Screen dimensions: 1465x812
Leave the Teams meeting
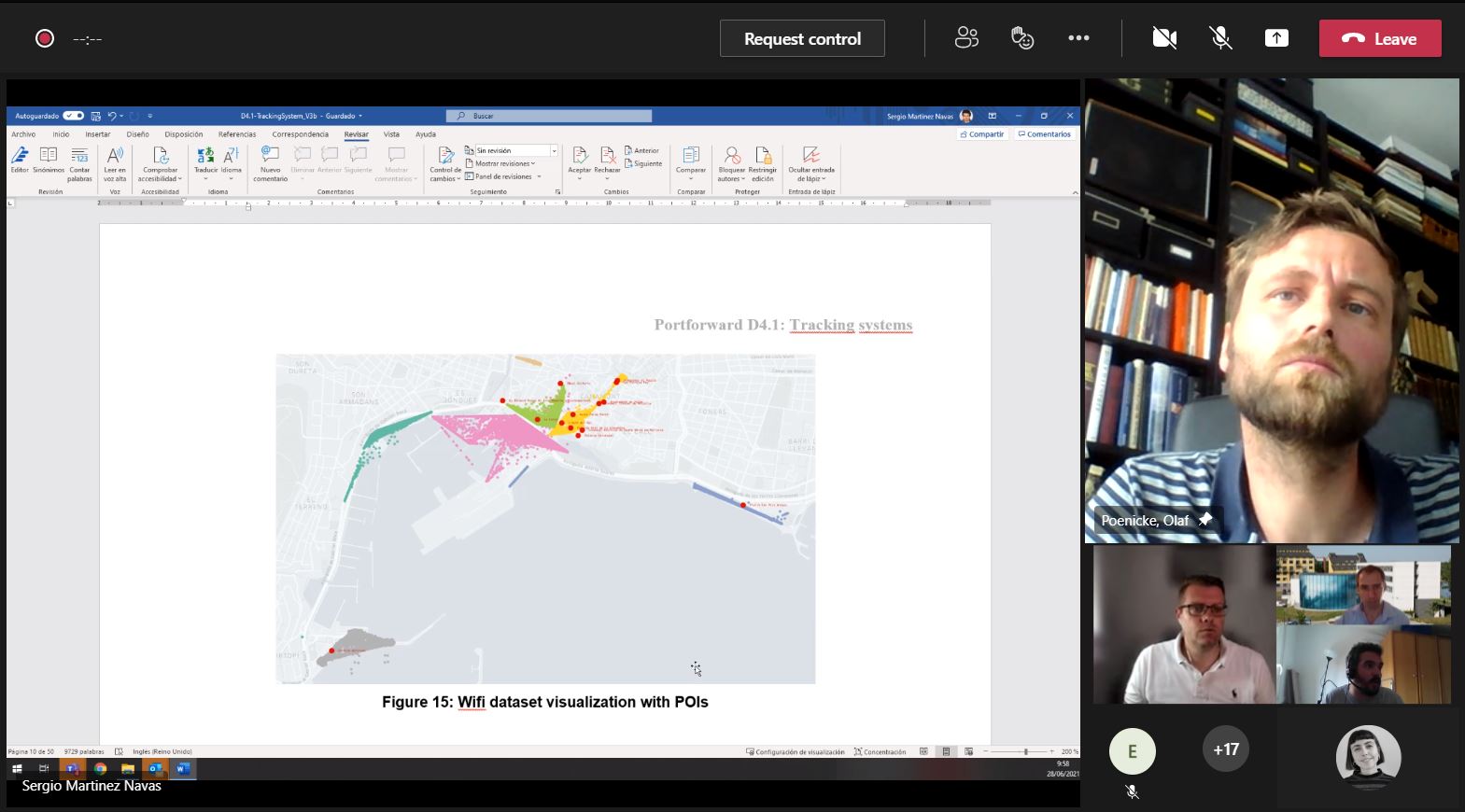[x=1380, y=38]
